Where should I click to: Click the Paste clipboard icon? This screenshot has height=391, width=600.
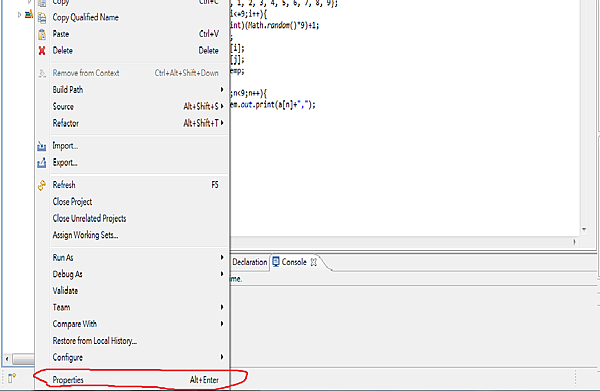point(42,34)
